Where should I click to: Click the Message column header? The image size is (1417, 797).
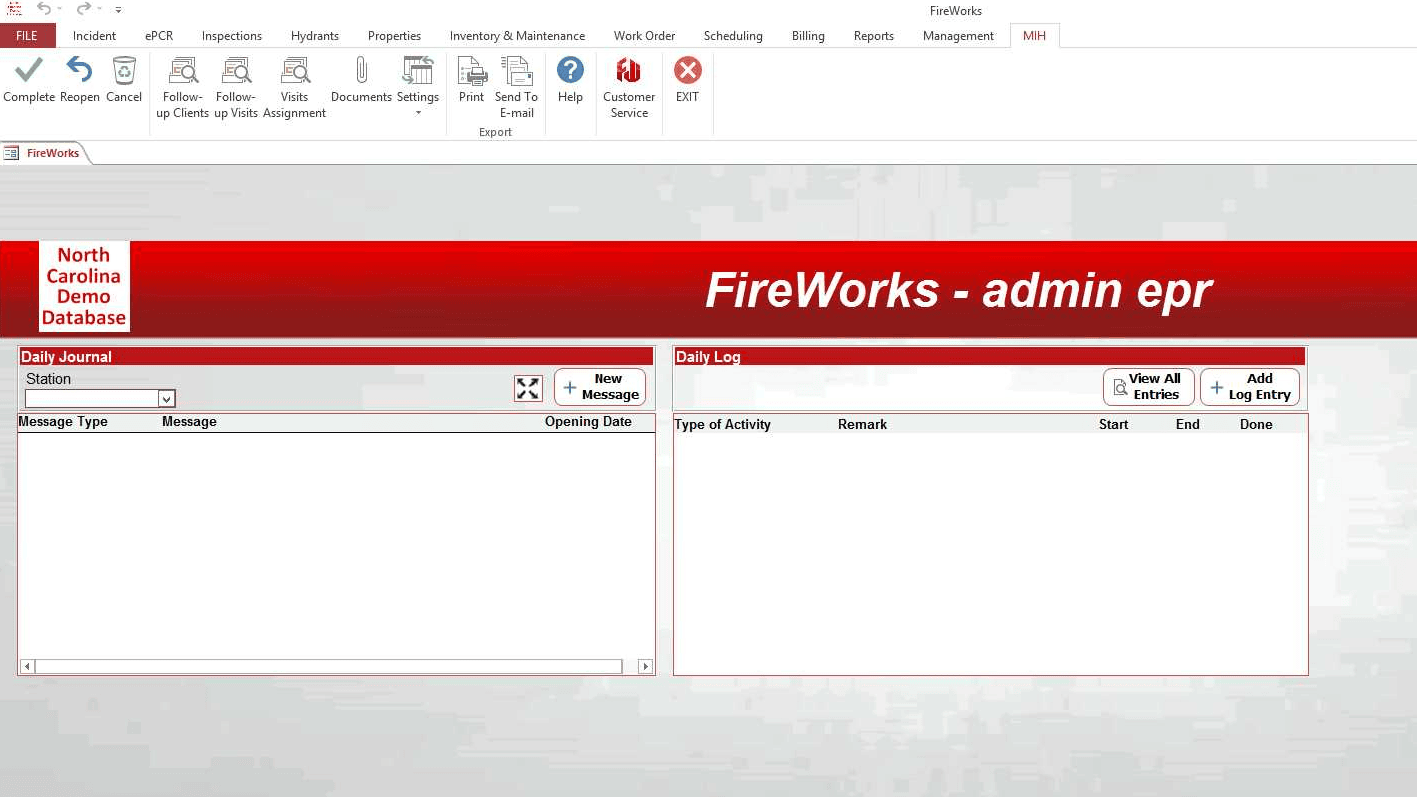(189, 422)
